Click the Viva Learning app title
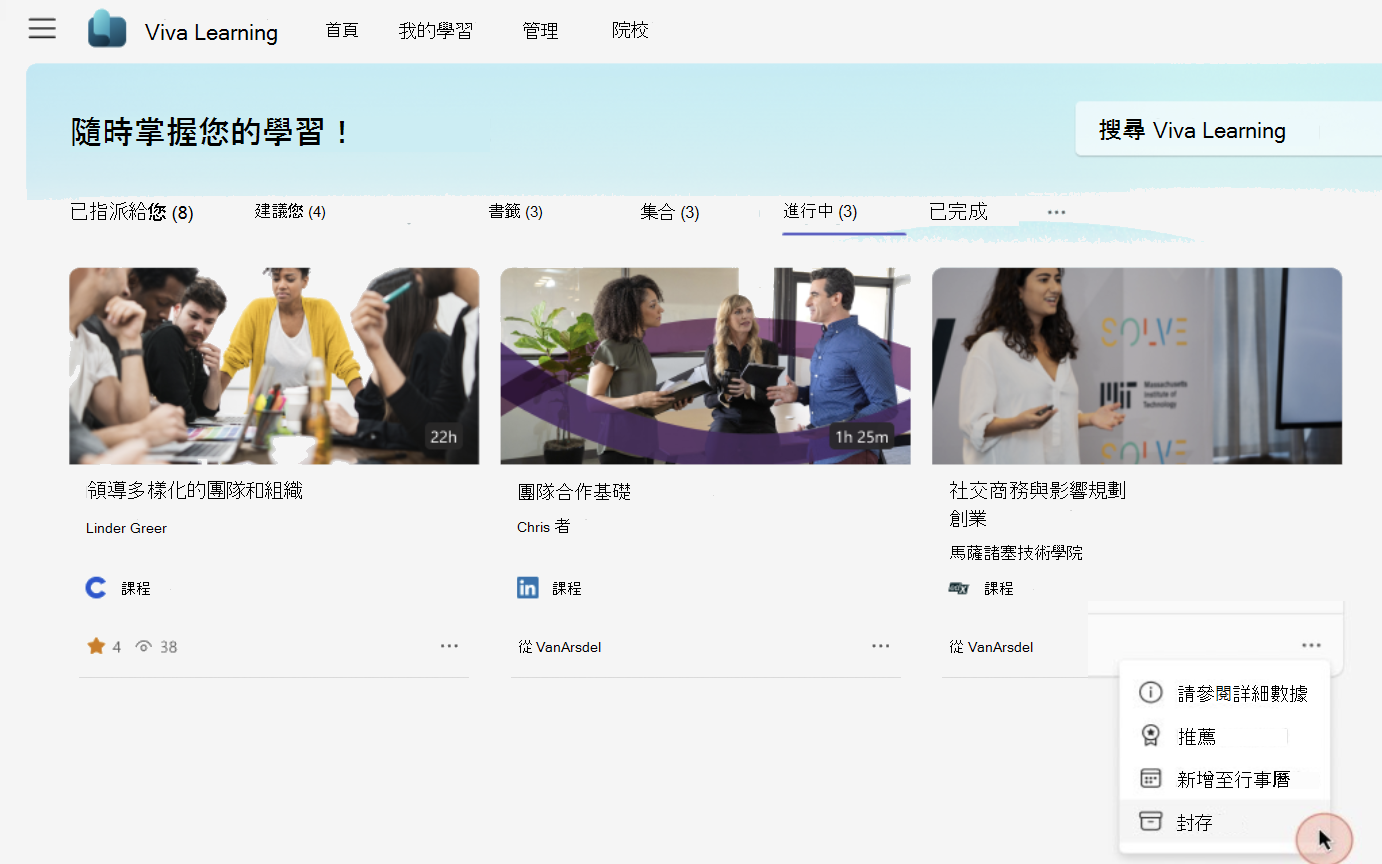 pos(211,32)
